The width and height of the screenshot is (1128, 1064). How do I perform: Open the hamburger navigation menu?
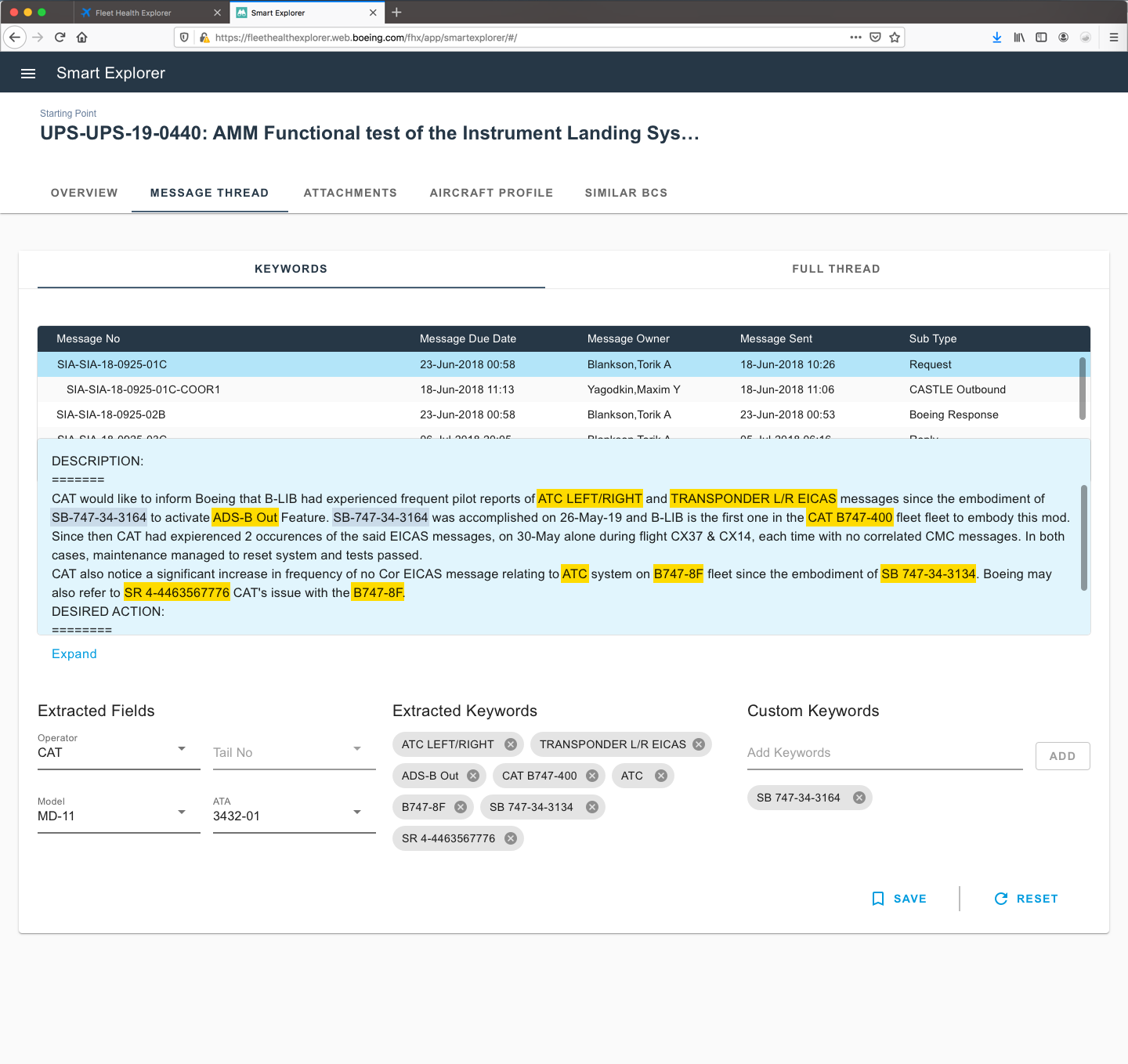pos(28,74)
